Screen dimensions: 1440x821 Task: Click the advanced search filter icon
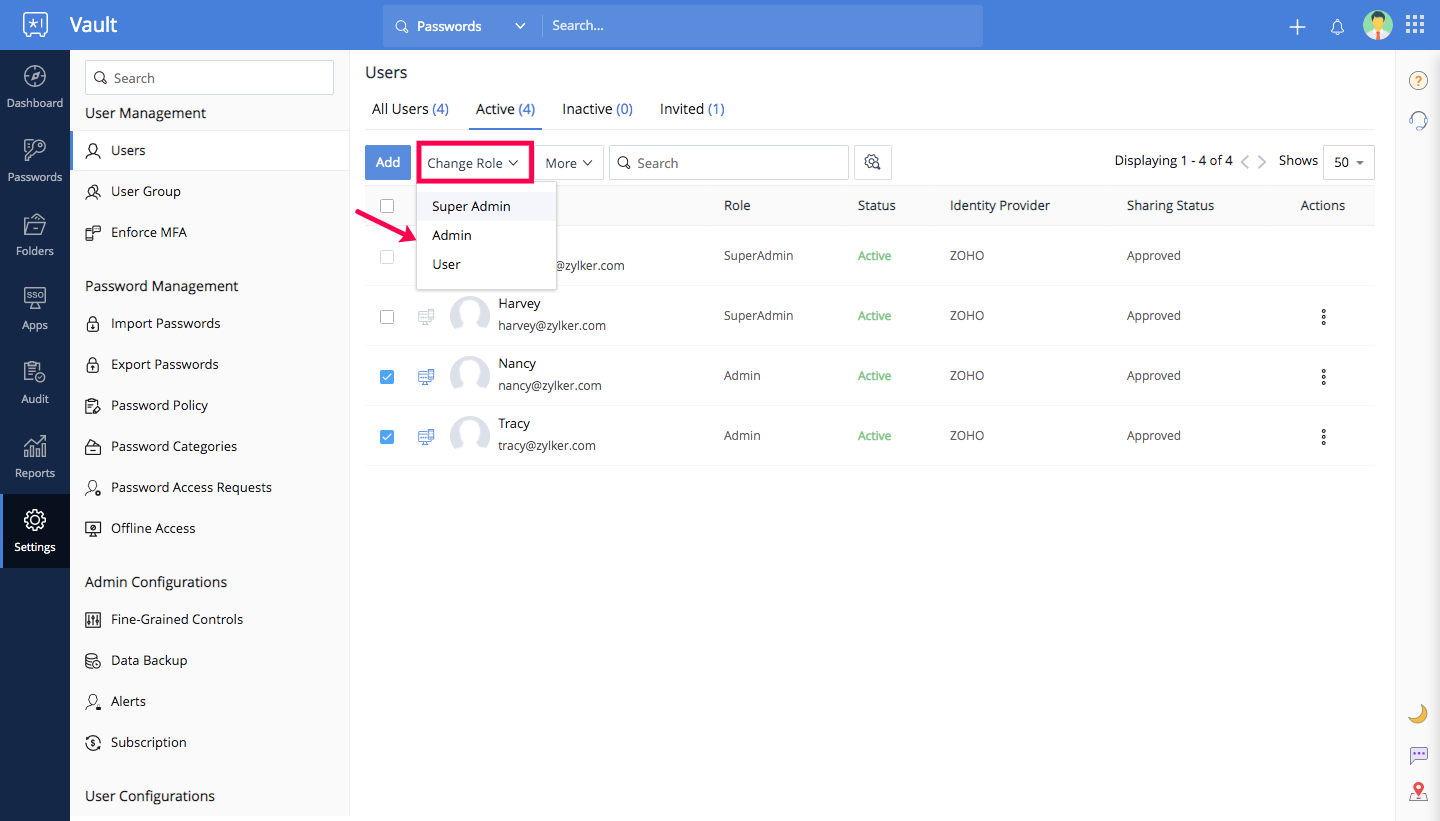[x=873, y=163]
